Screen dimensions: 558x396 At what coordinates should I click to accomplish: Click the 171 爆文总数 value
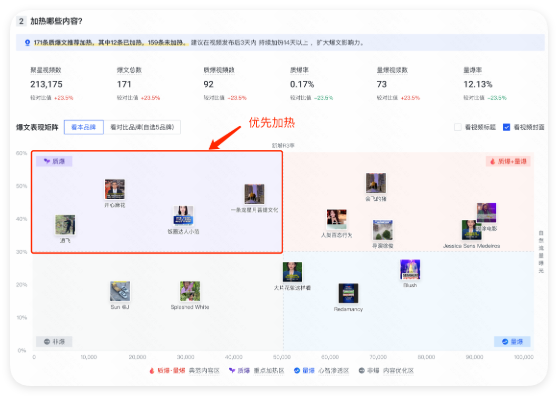[124, 84]
